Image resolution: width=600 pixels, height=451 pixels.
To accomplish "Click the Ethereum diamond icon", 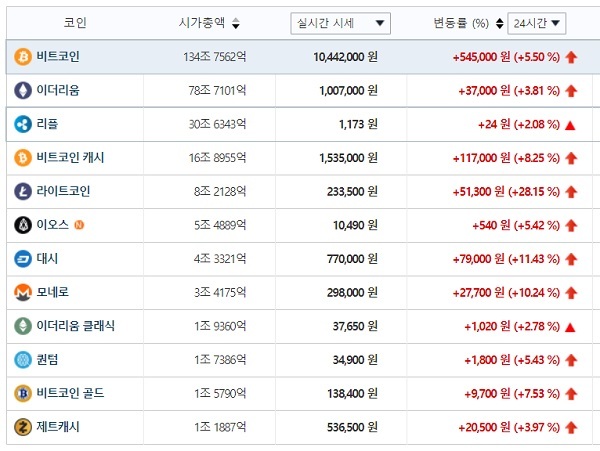I will click(x=23, y=91).
